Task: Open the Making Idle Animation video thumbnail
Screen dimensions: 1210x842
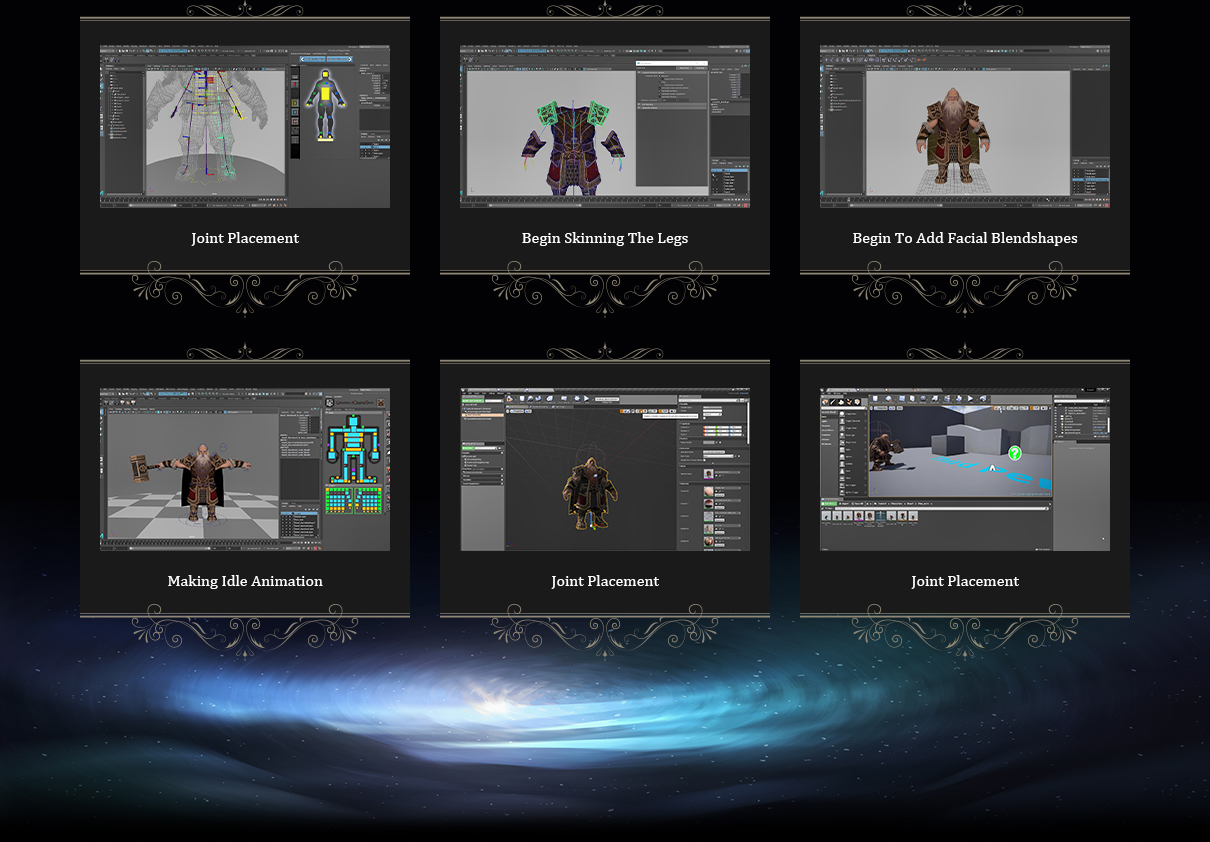Action: coord(244,468)
